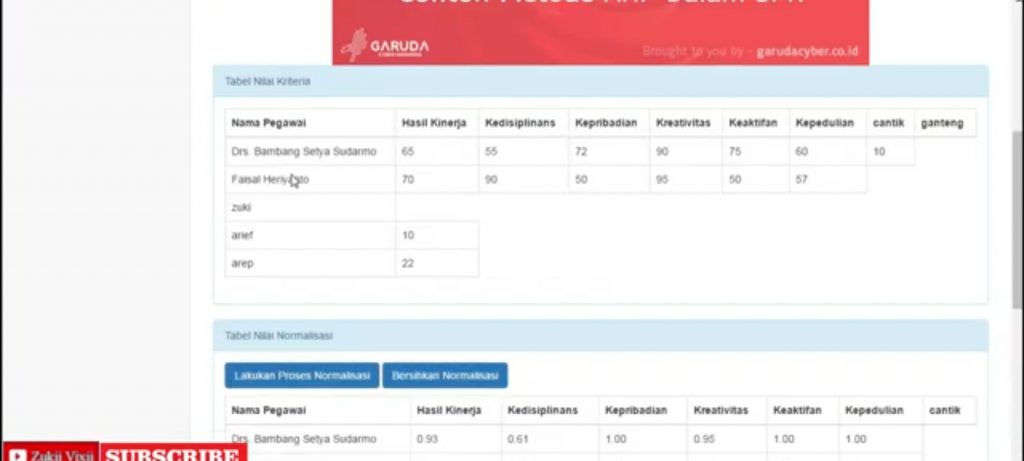Click the ganteng column header
Viewport: 1024px width, 461px height.
pos(941,123)
